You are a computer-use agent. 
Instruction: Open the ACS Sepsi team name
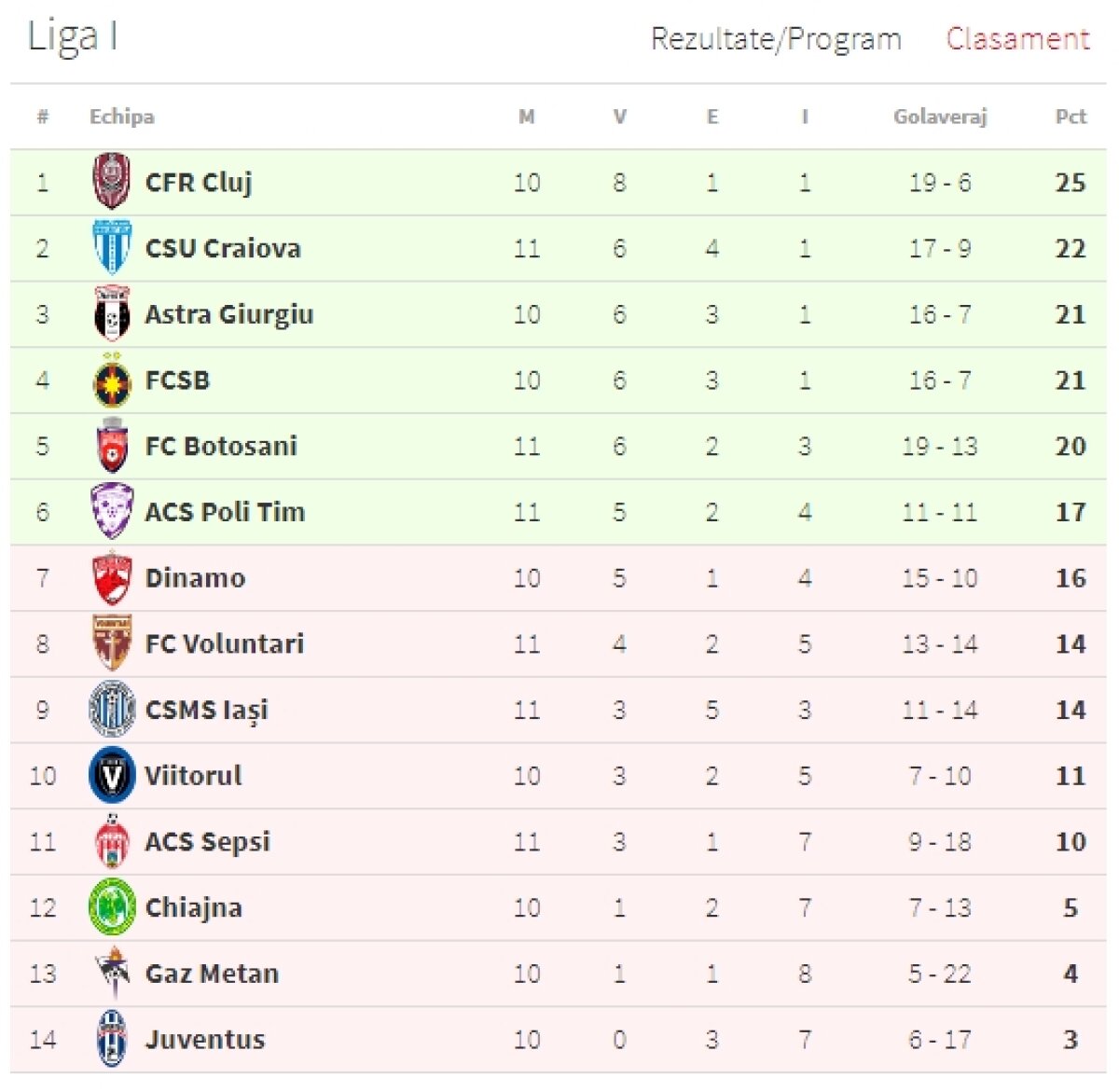click(x=207, y=842)
